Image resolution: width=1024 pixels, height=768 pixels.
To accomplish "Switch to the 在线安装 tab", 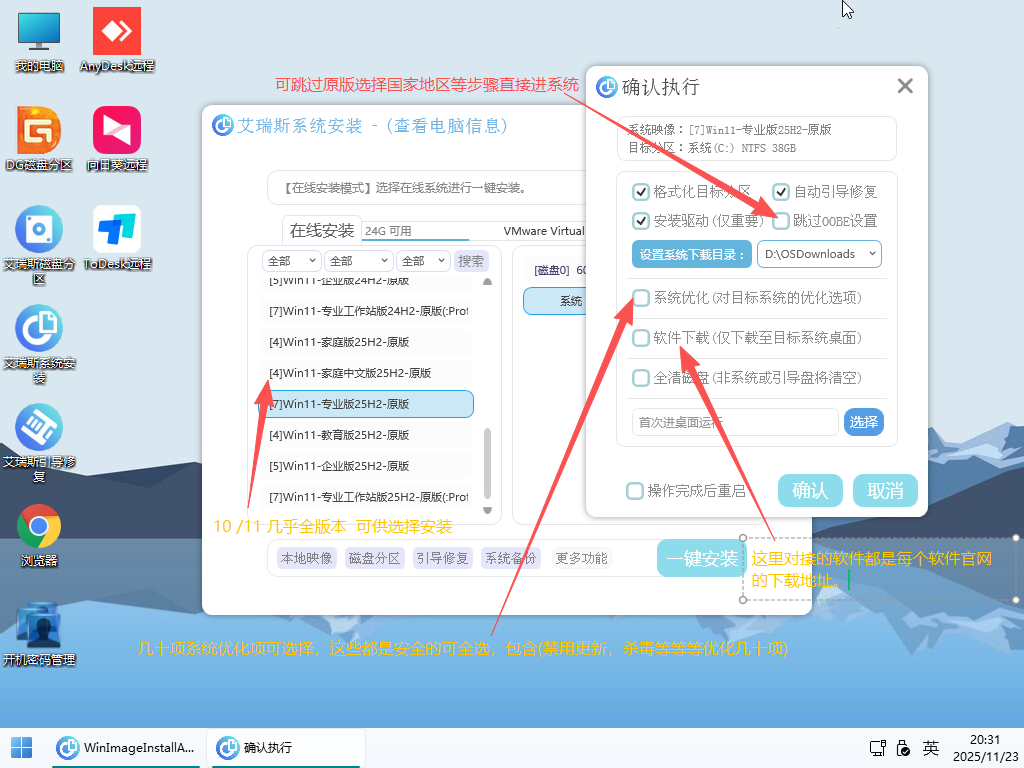I will 322,231.
